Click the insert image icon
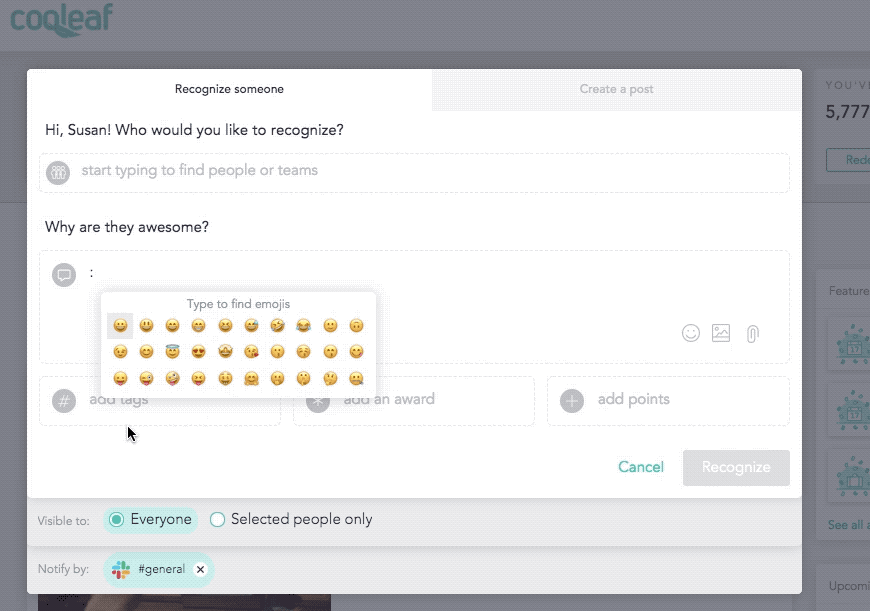 (x=721, y=333)
